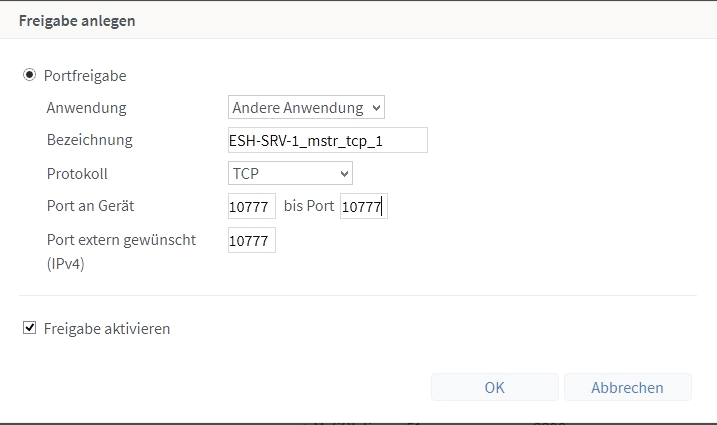Click the Port an Gerät label
Image resolution: width=717 pixels, height=425 pixels.
click(90, 206)
